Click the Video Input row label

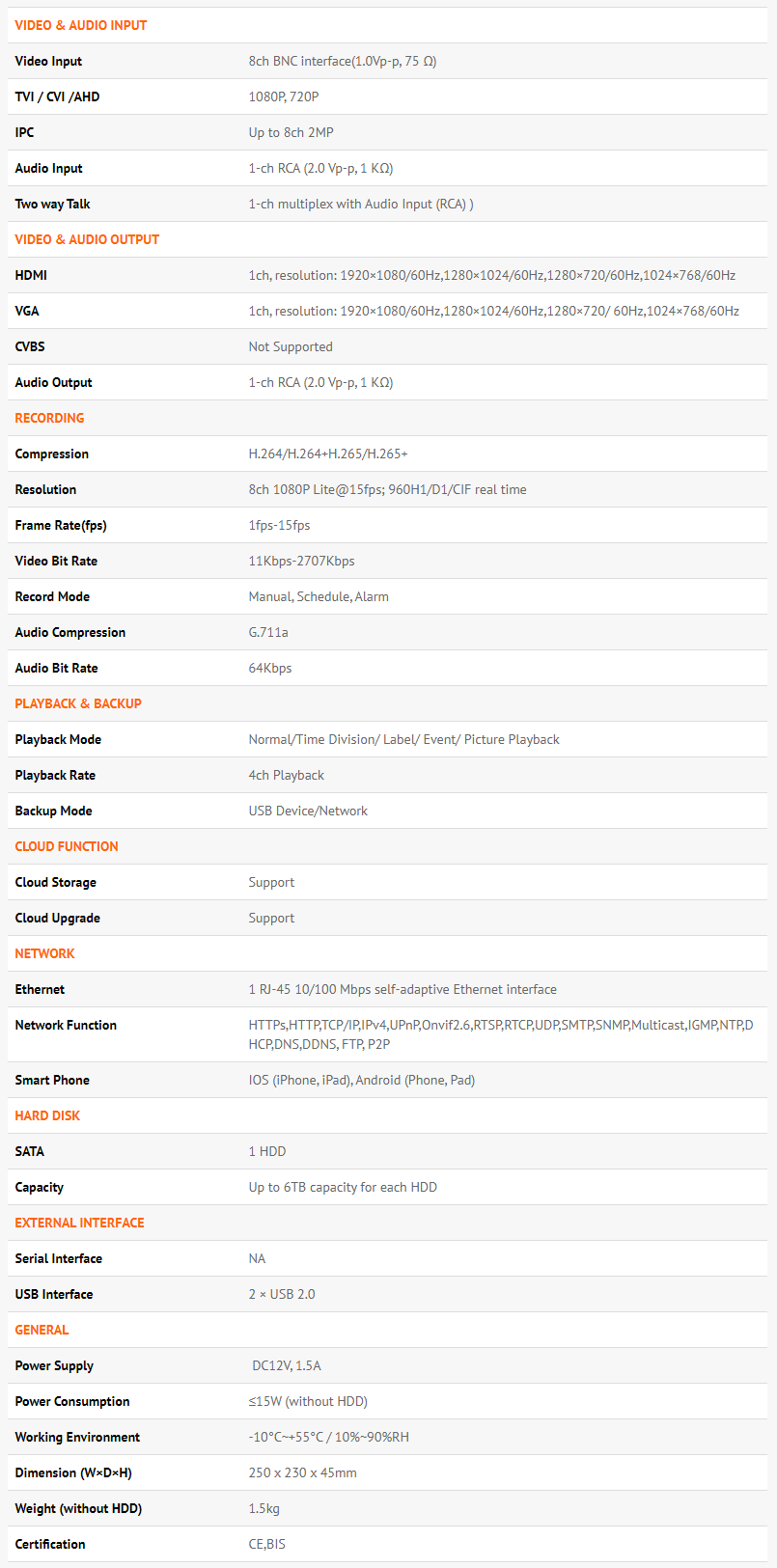point(48,61)
